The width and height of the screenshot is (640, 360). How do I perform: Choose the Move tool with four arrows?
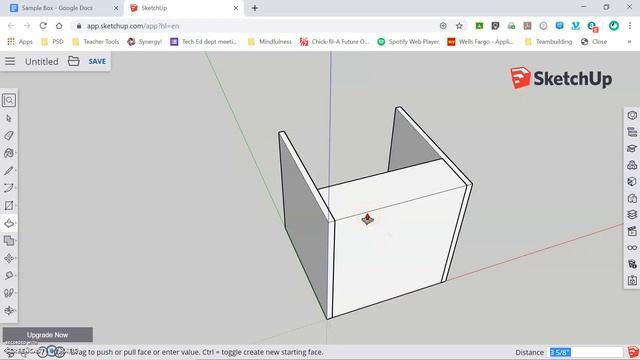(9, 258)
